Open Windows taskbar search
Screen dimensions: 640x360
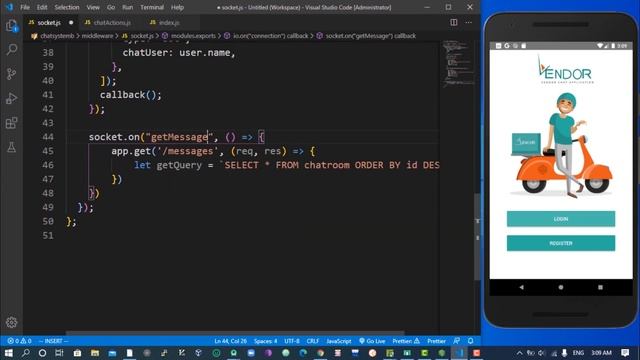(x=25, y=353)
